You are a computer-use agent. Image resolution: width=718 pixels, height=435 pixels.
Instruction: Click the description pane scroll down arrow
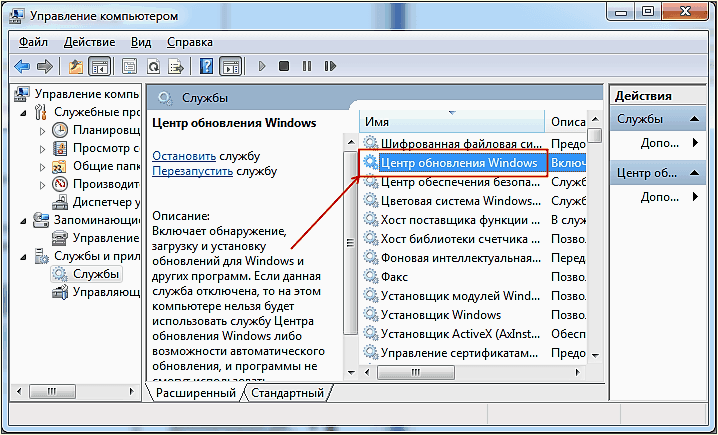pyautogui.click(x=351, y=372)
